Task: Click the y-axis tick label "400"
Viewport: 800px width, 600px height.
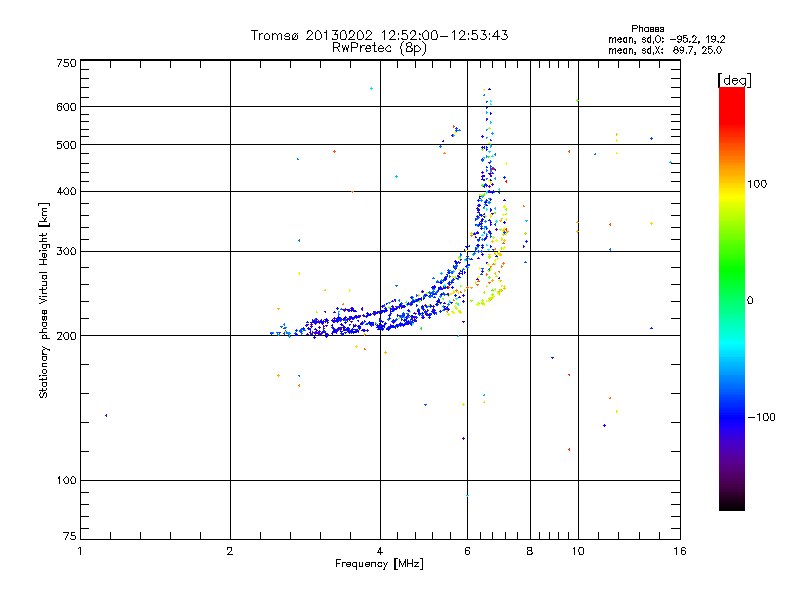Action: [x=66, y=191]
